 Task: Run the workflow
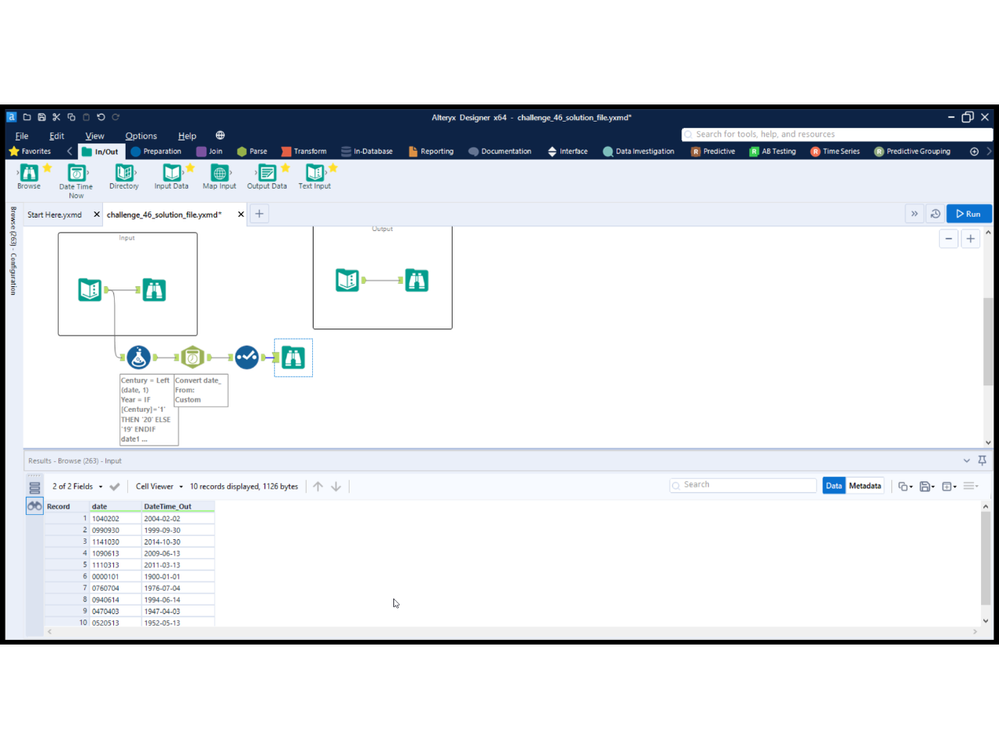(x=969, y=214)
